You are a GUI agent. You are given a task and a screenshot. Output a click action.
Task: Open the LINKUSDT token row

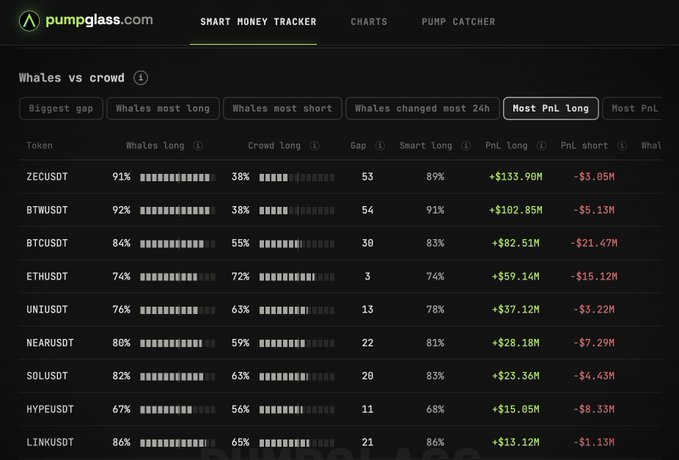[340, 443]
